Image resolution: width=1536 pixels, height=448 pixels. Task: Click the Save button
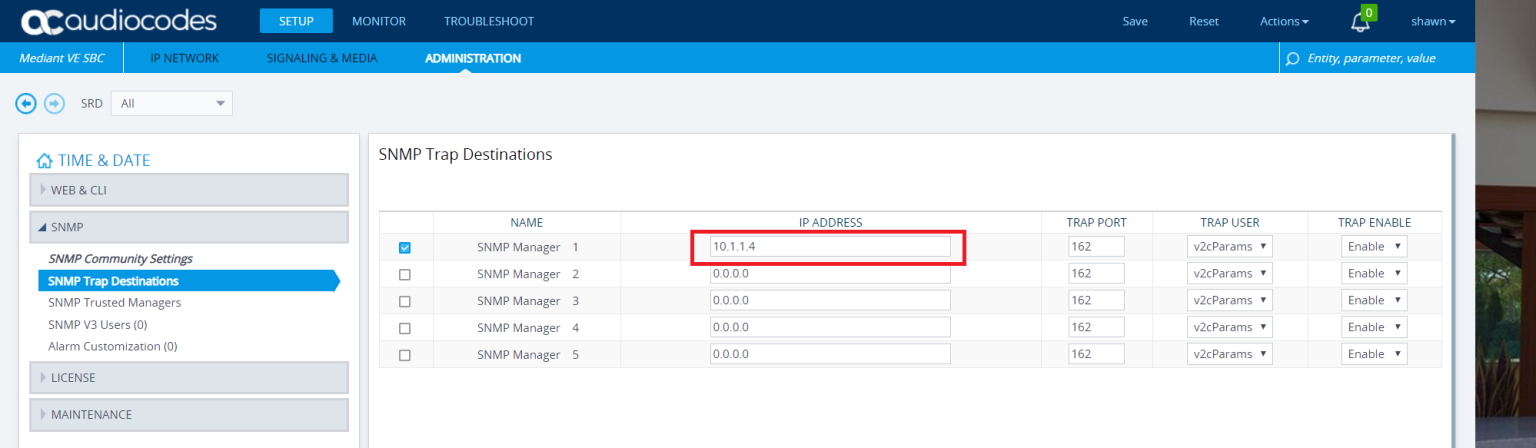[1135, 21]
